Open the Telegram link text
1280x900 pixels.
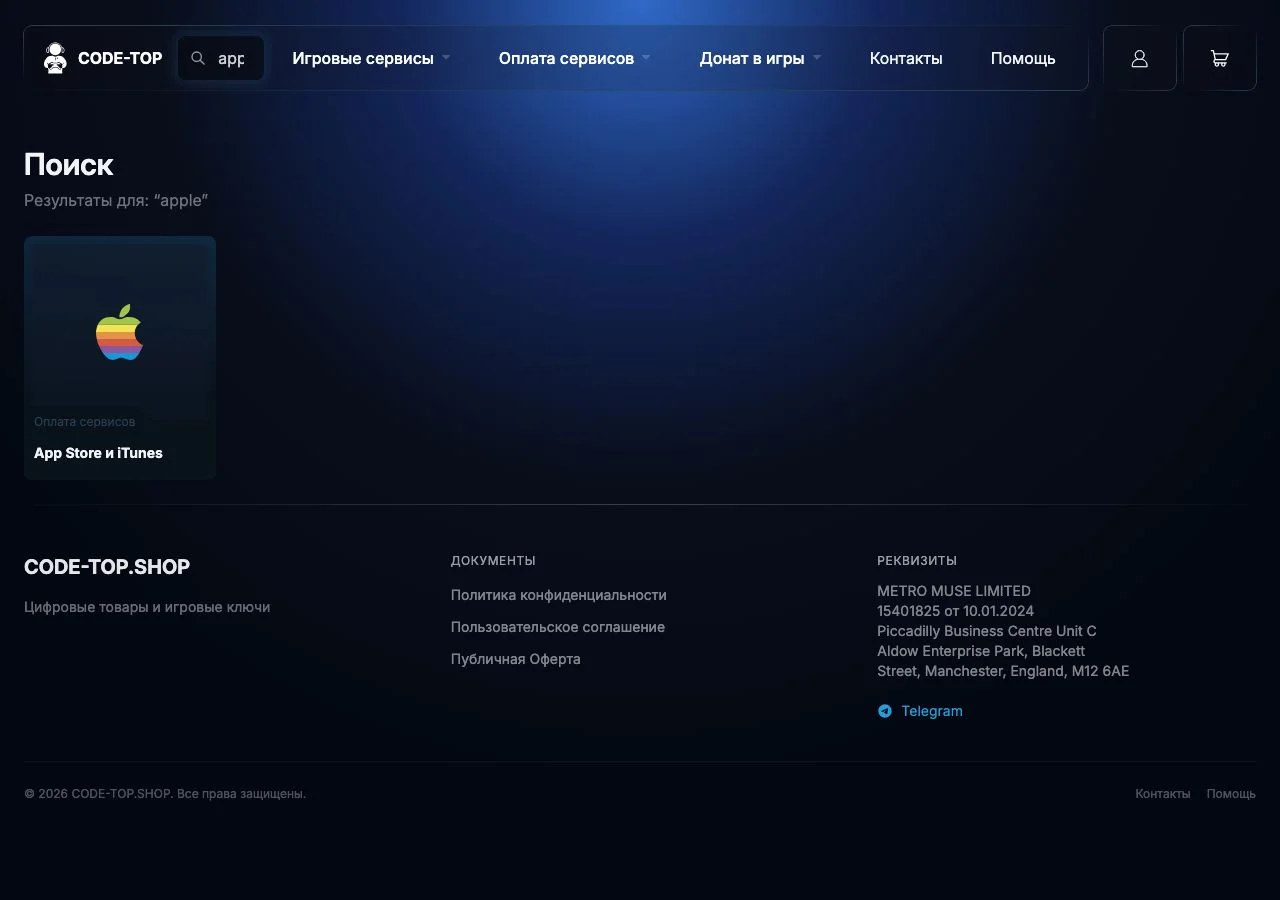(932, 711)
